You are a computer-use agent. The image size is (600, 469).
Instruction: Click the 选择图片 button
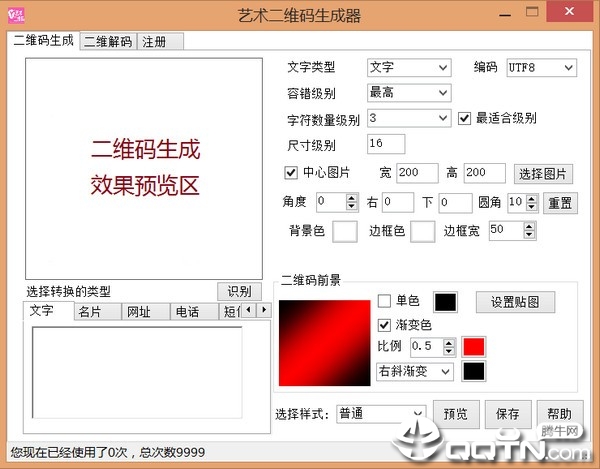(x=543, y=174)
